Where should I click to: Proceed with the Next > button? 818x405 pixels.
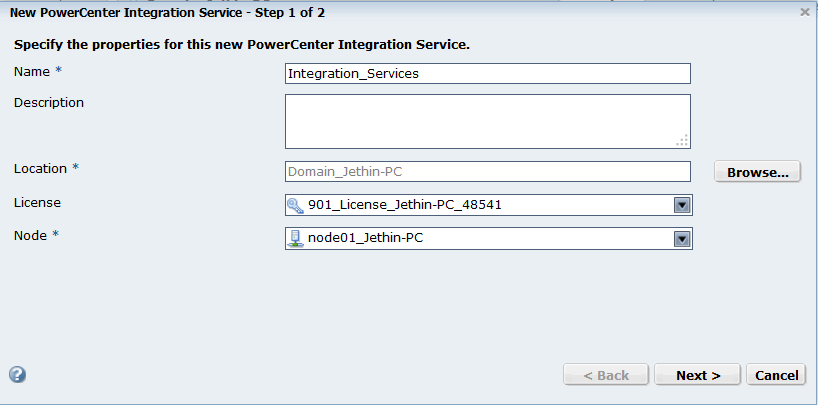click(698, 375)
